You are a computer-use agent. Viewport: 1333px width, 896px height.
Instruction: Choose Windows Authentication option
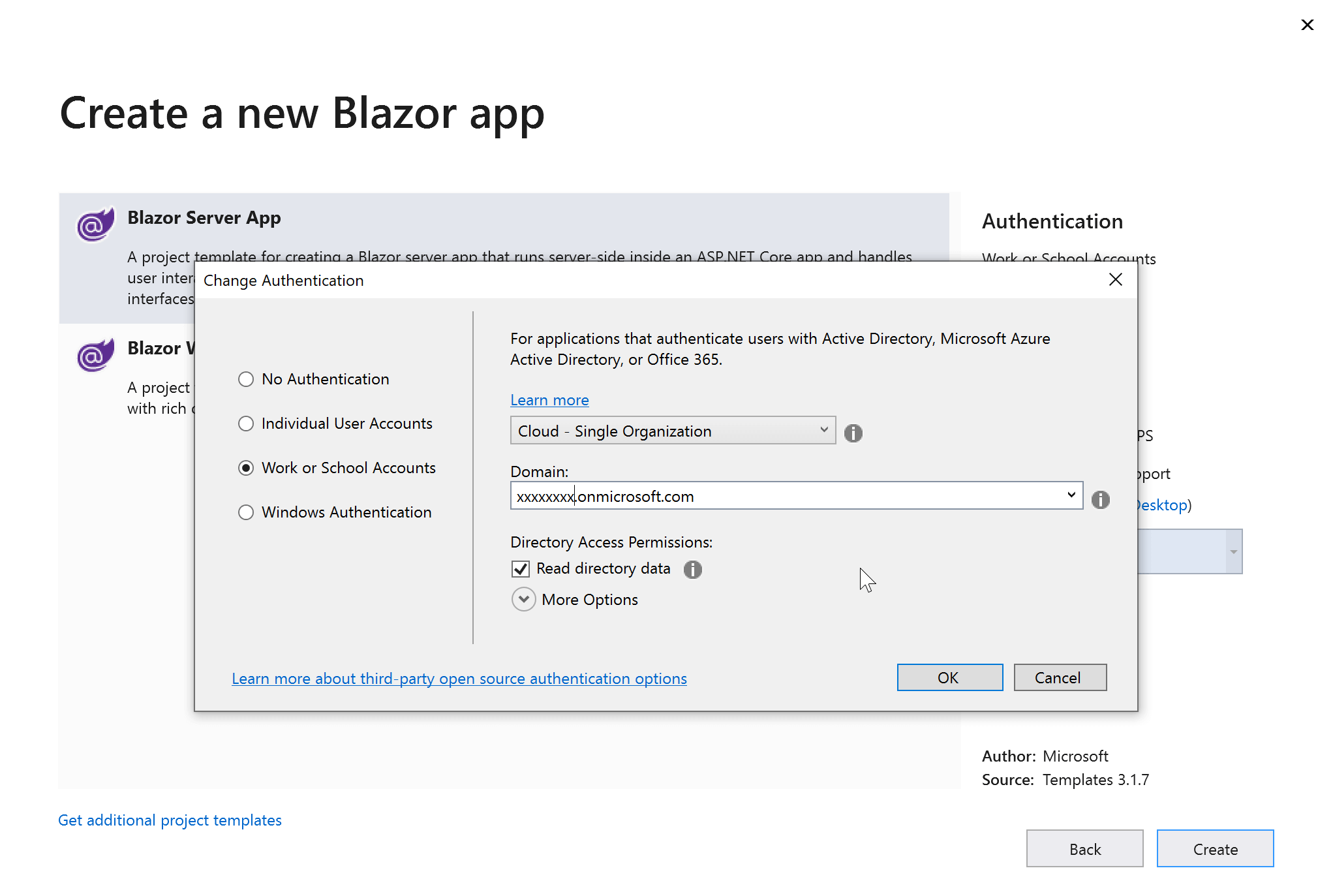tap(246, 512)
